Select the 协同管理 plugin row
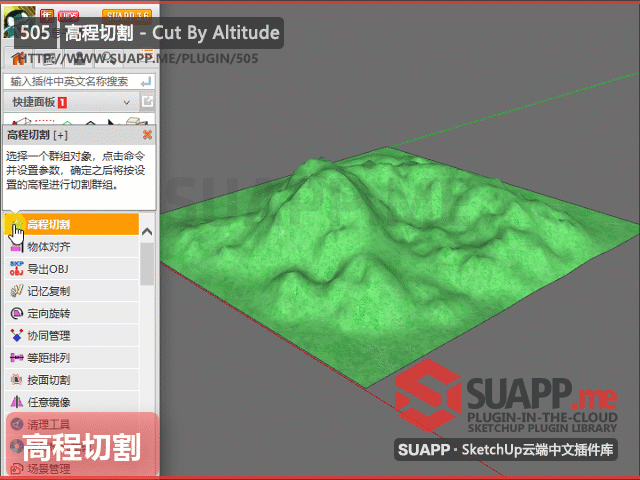The height and width of the screenshot is (480, 640). (72, 336)
